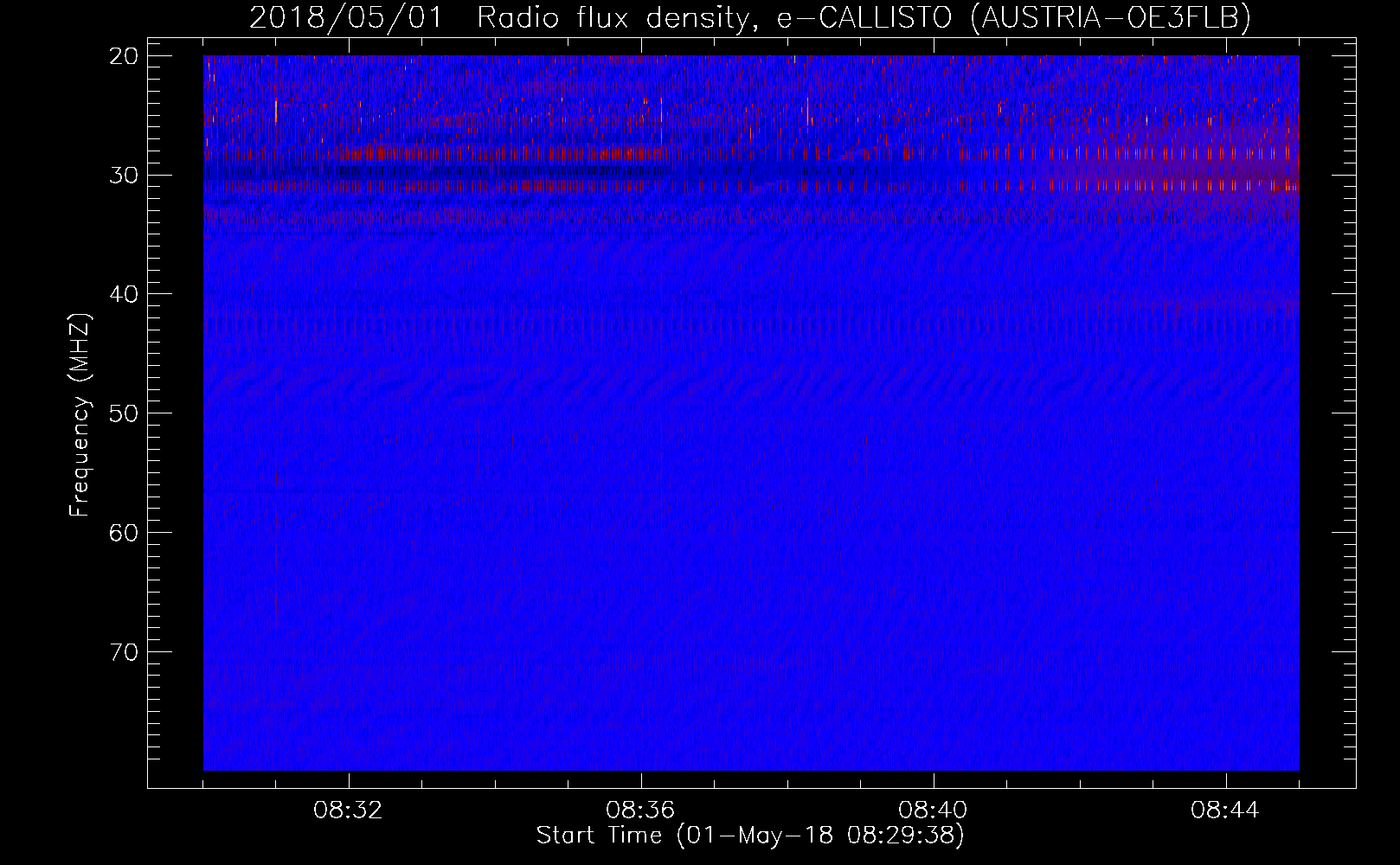The height and width of the screenshot is (865, 1400).
Task: Click the 08:40 time tick label
Action: 934,811
